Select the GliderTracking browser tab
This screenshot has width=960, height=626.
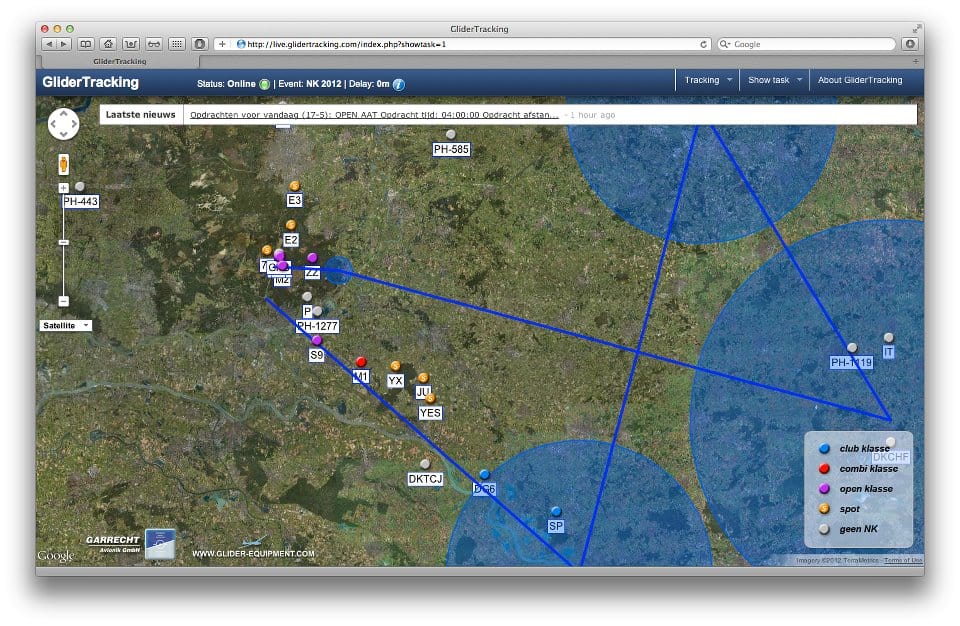120,61
